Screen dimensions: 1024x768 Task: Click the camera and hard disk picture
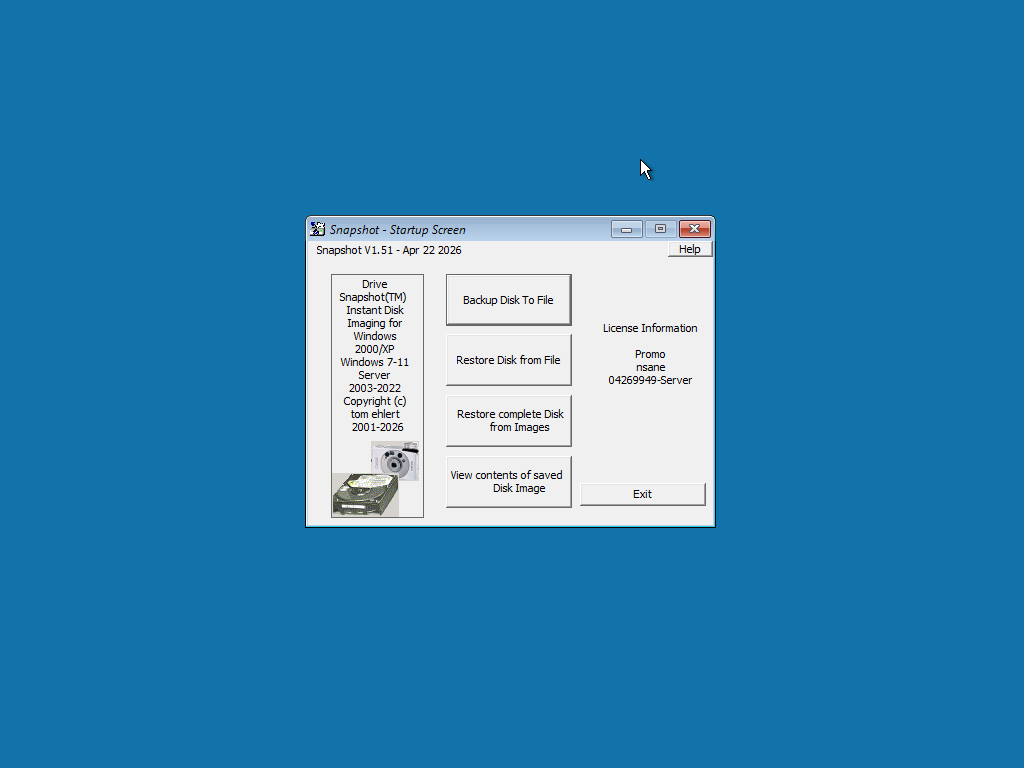tap(376, 479)
